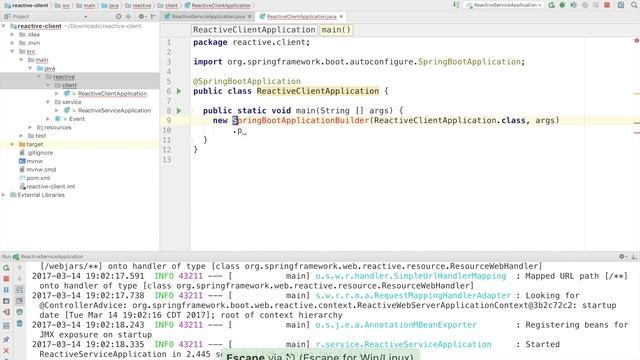The width and height of the screenshot is (640, 360).
Task: Collapse the main folder arrow
Action: 21,60
